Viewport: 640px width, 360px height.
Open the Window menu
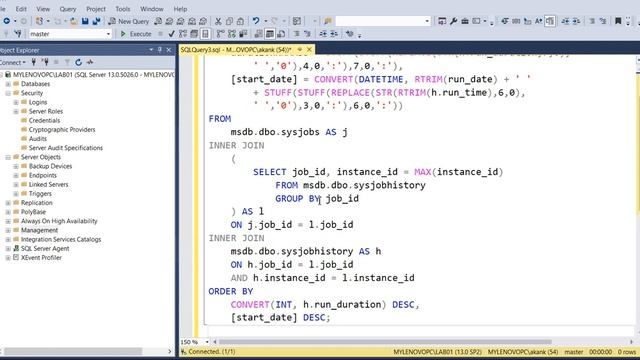152,9
